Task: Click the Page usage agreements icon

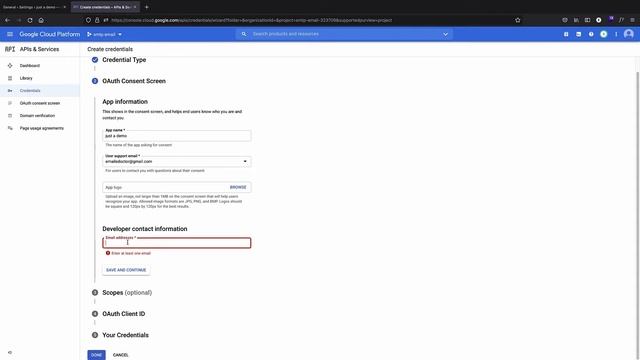Action: pos(10,128)
